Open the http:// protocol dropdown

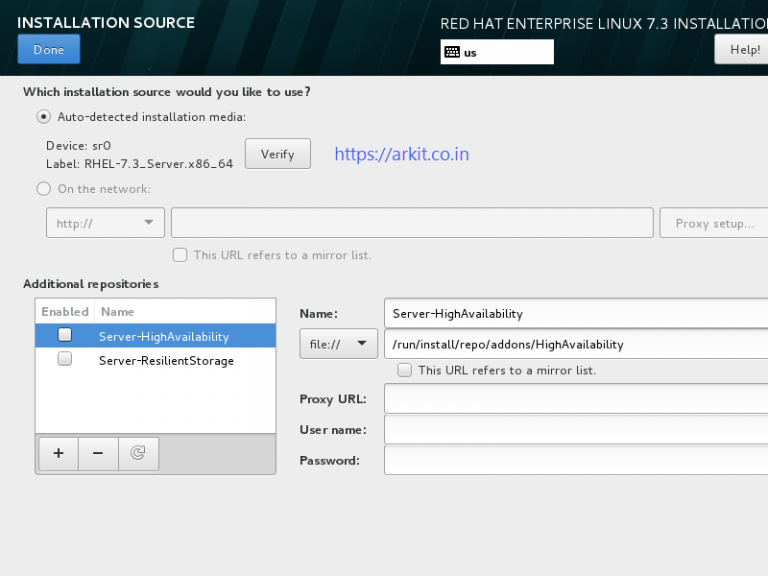pos(105,223)
